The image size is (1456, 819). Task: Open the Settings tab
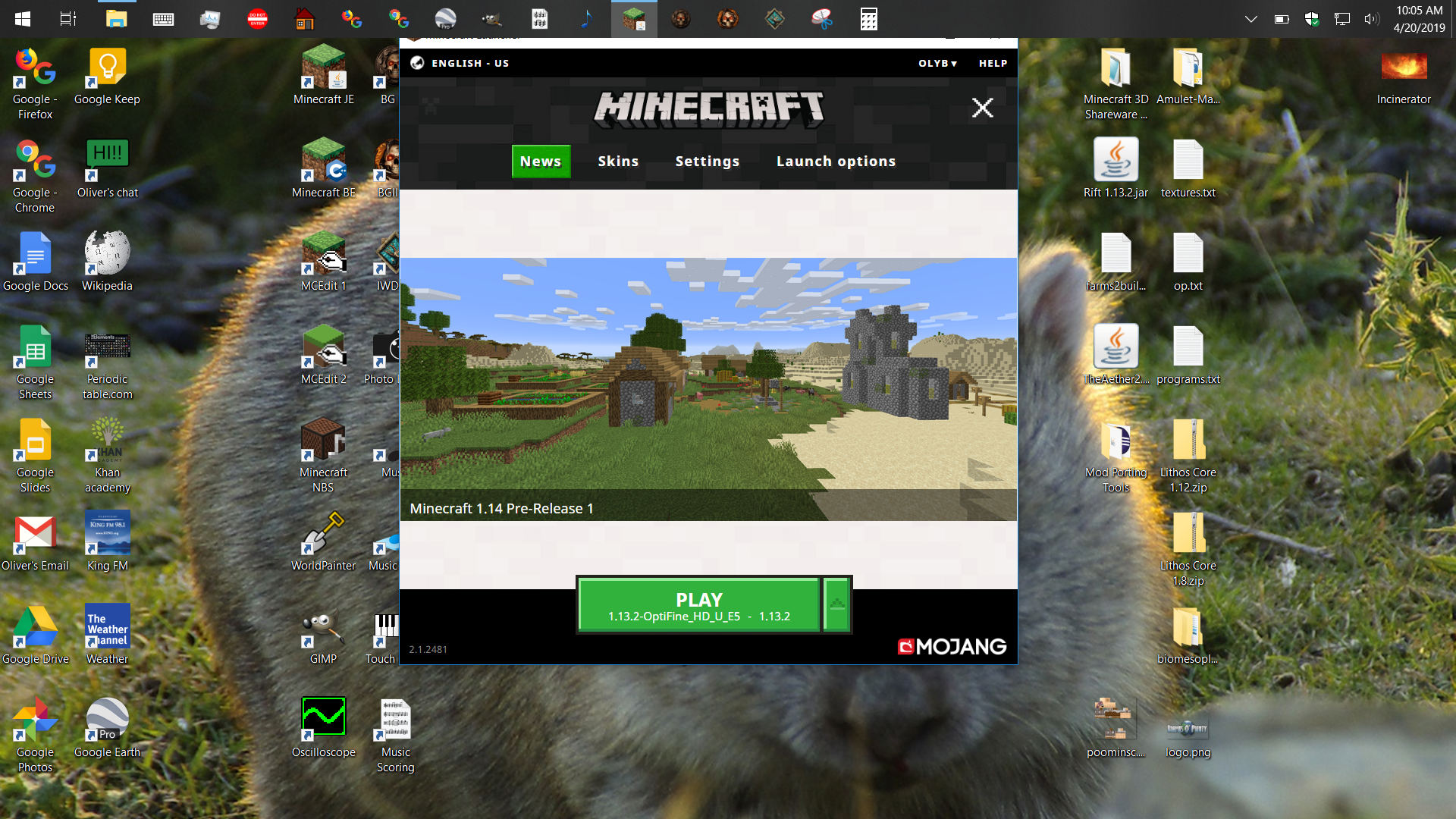tap(707, 162)
